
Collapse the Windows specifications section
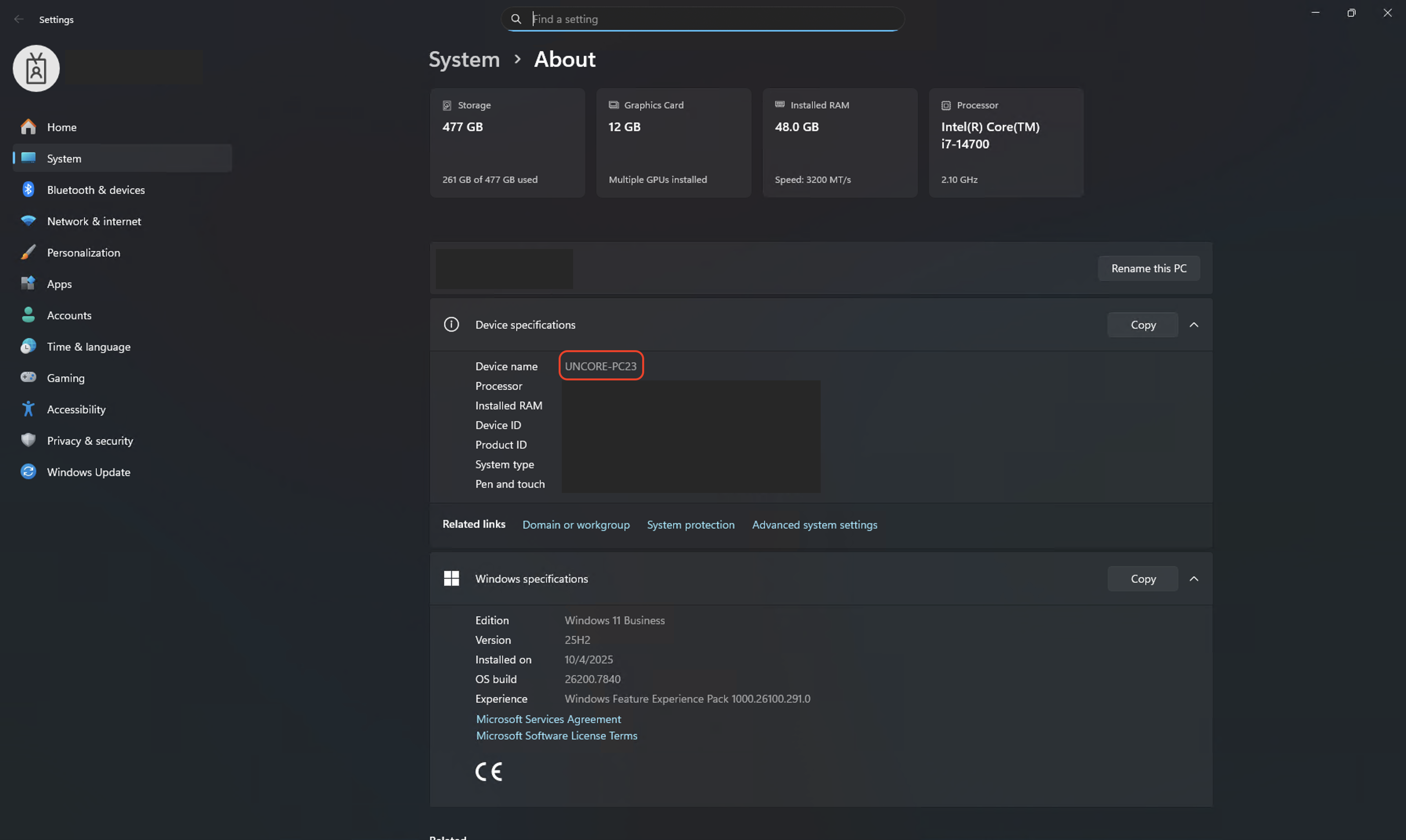[1194, 578]
